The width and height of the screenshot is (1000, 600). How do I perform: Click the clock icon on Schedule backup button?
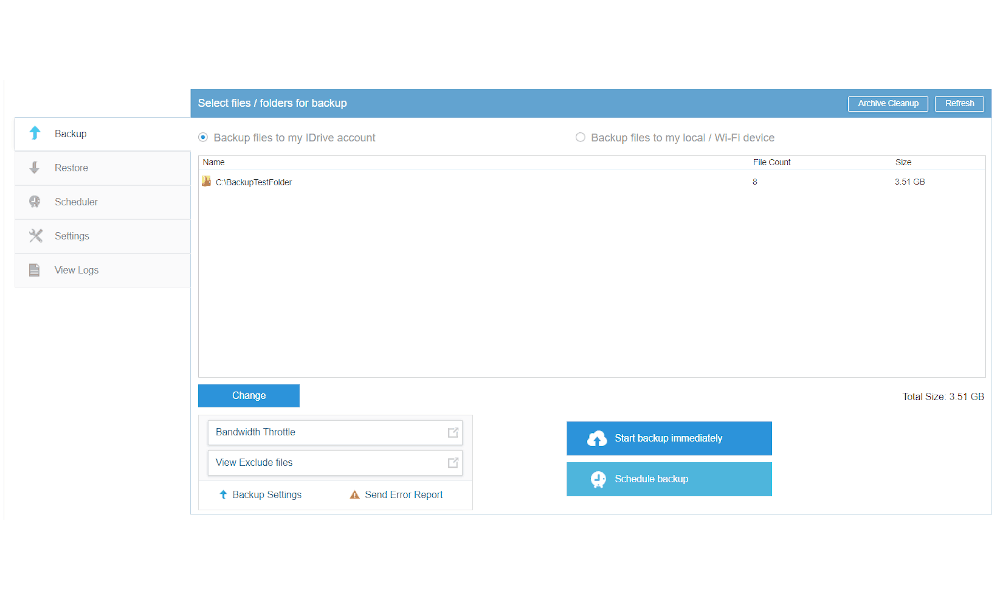[x=597, y=478]
